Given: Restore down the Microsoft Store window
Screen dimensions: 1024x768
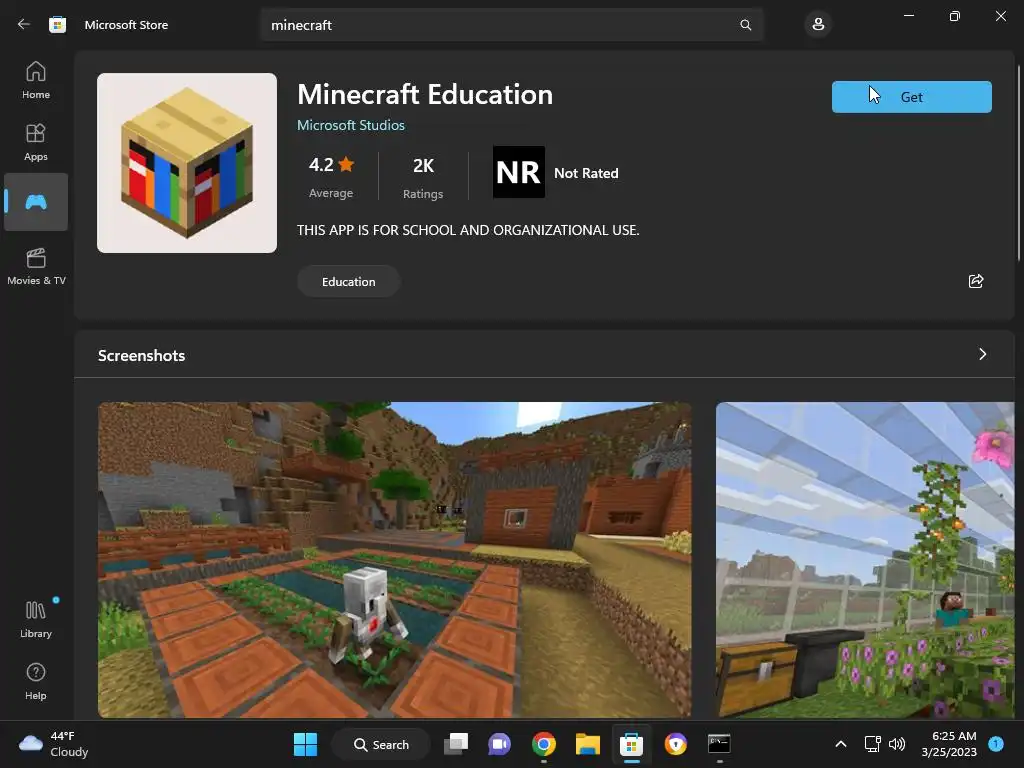Looking at the screenshot, I should 955,16.
